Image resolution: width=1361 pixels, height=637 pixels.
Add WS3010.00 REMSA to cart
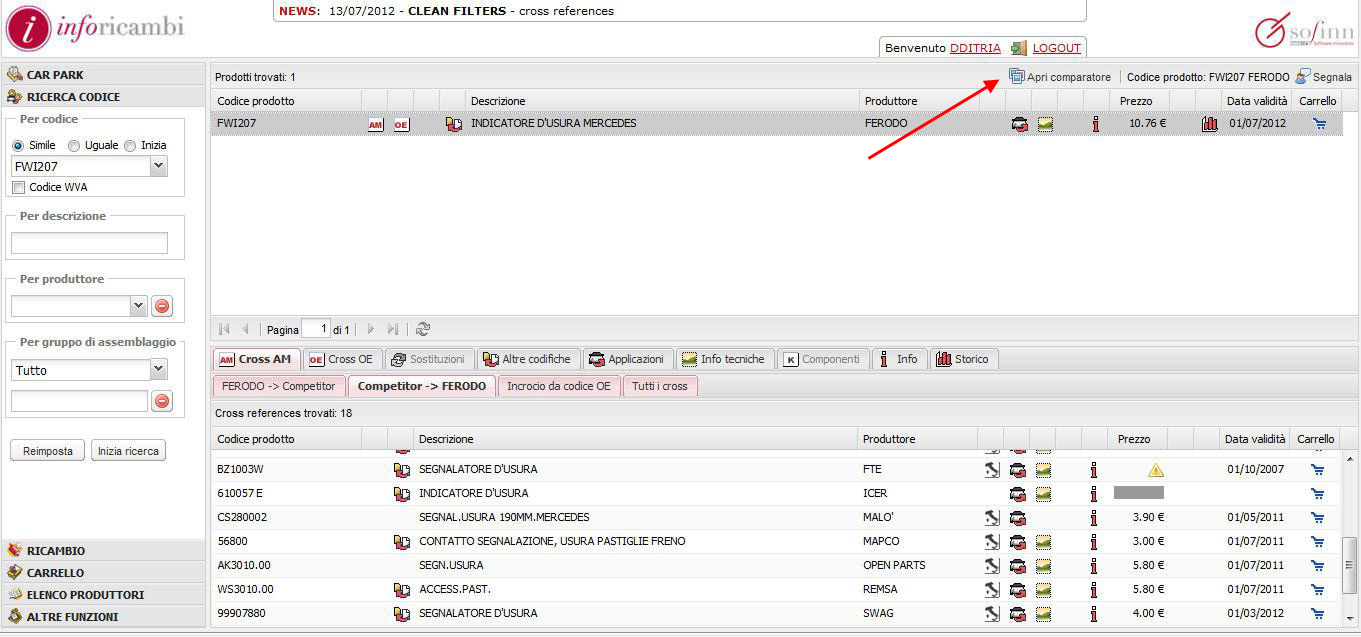tap(1317, 590)
